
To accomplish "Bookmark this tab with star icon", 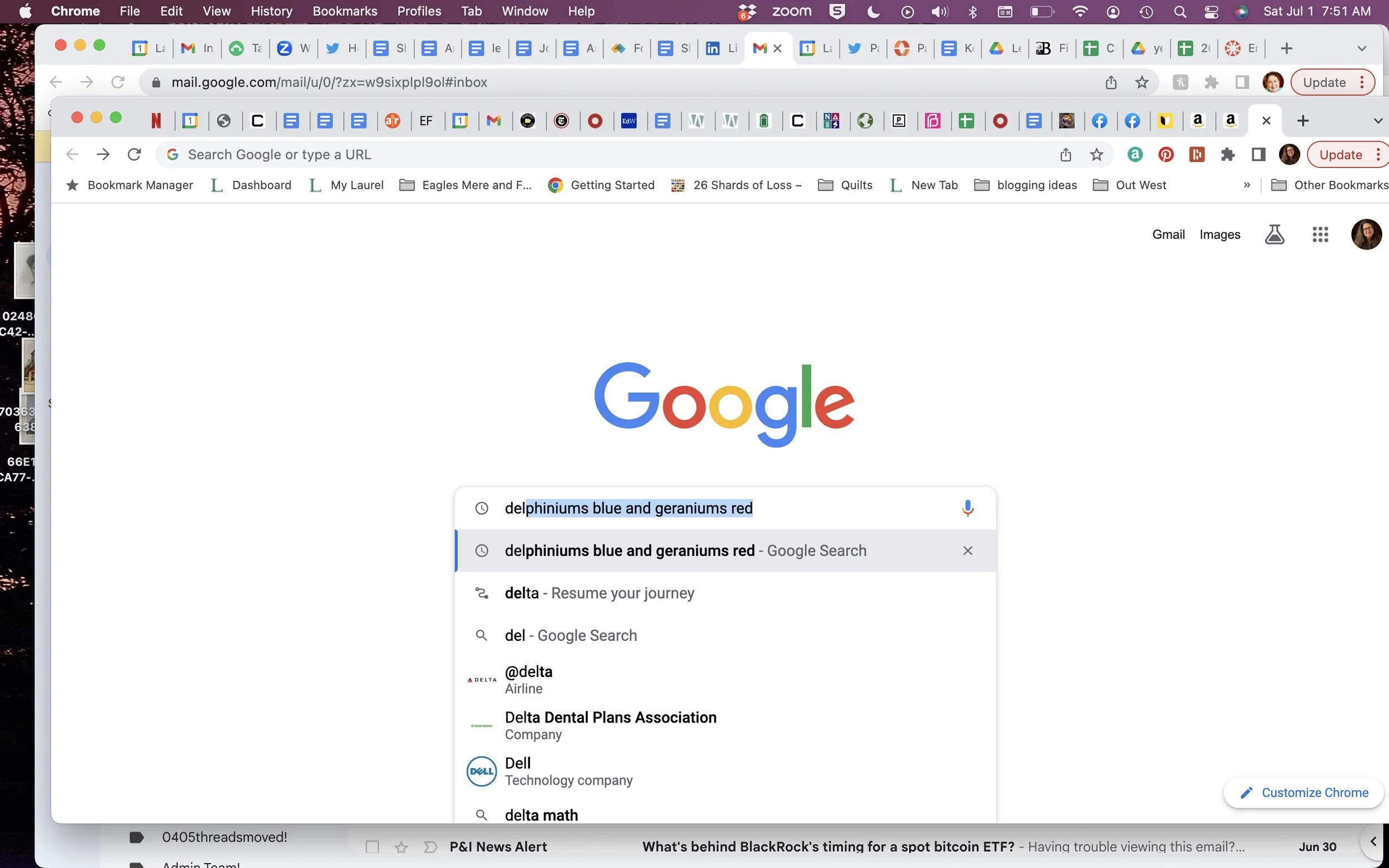I will [x=1096, y=154].
